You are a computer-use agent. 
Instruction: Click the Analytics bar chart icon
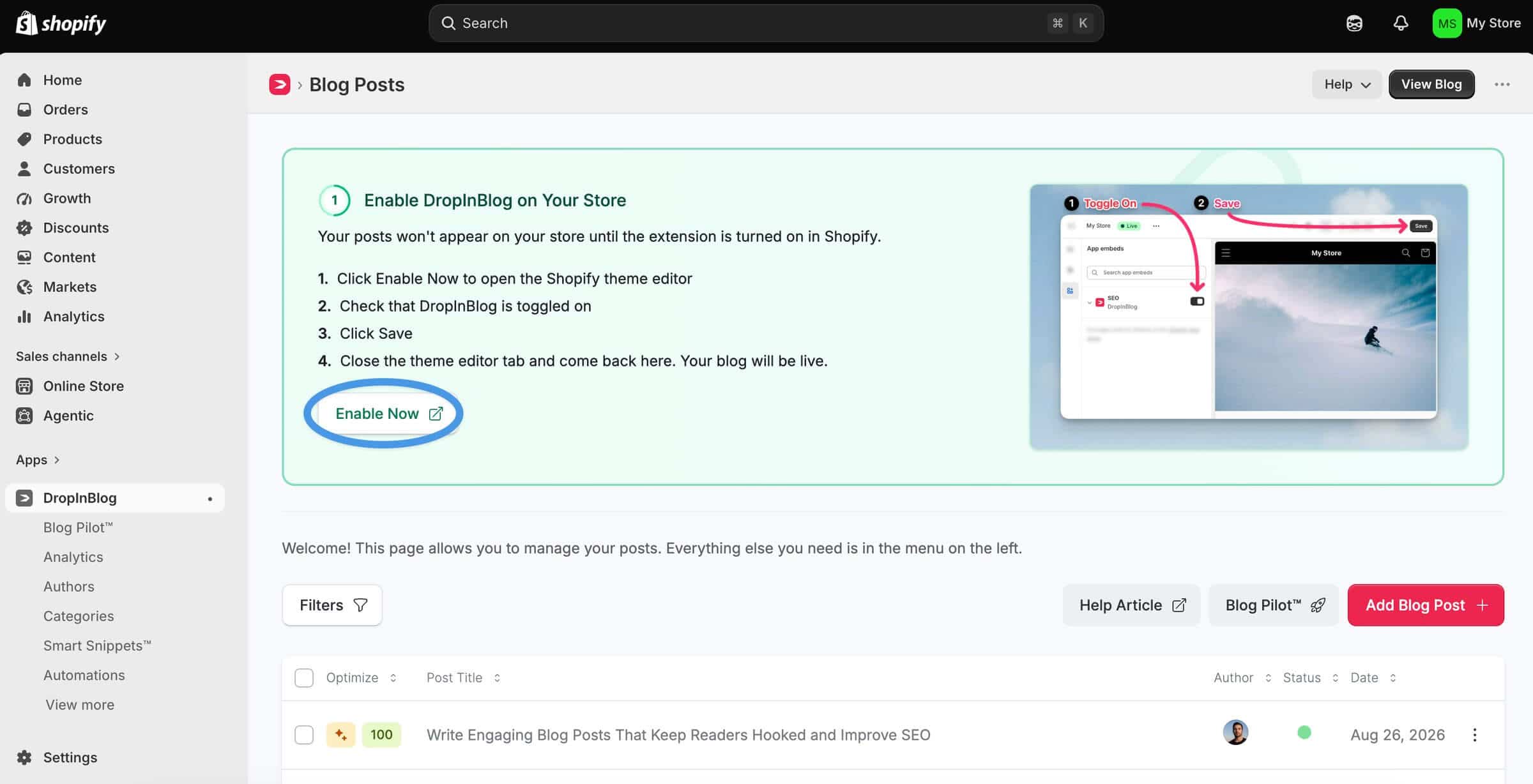[24, 317]
